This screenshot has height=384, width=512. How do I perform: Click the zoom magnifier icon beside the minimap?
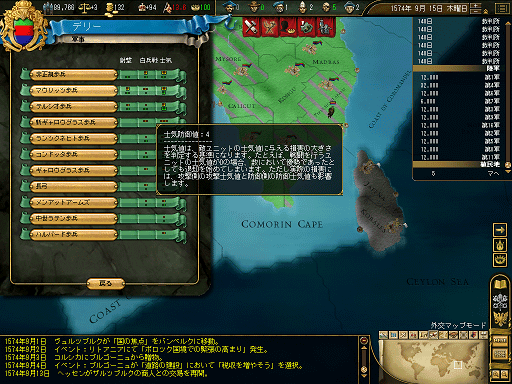click(x=496, y=374)
